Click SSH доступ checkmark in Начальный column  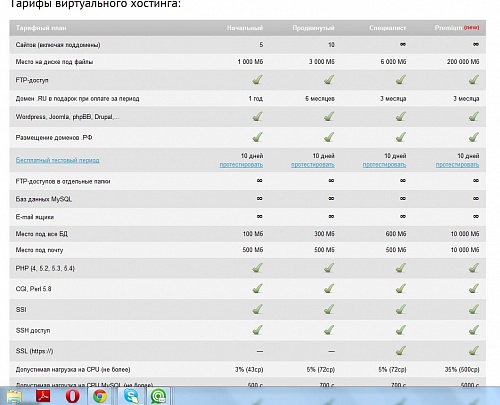tap(257, 330)
